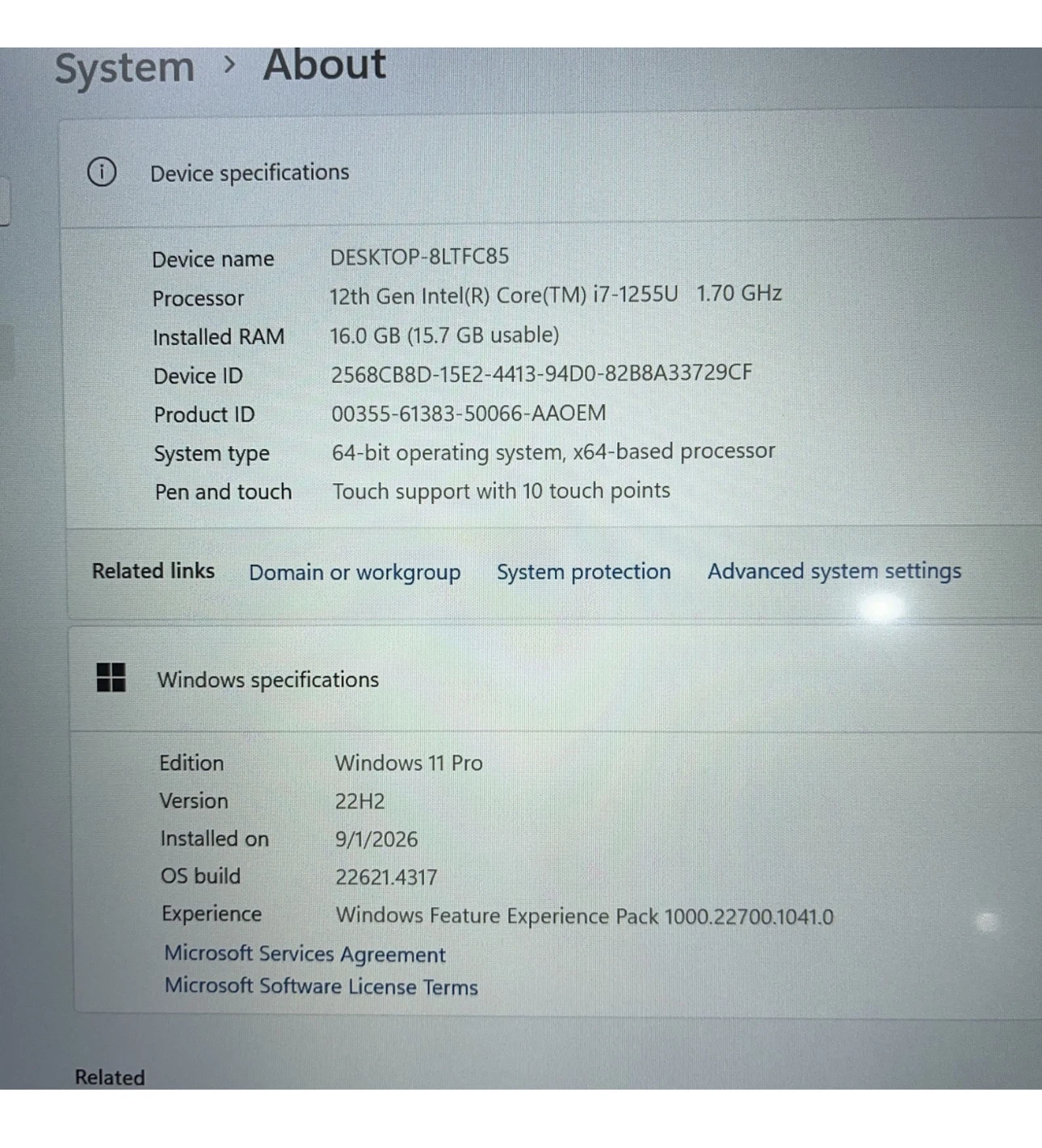Click the Version label
Screen dimensions: 1042x1148
(x=194, y=801)
